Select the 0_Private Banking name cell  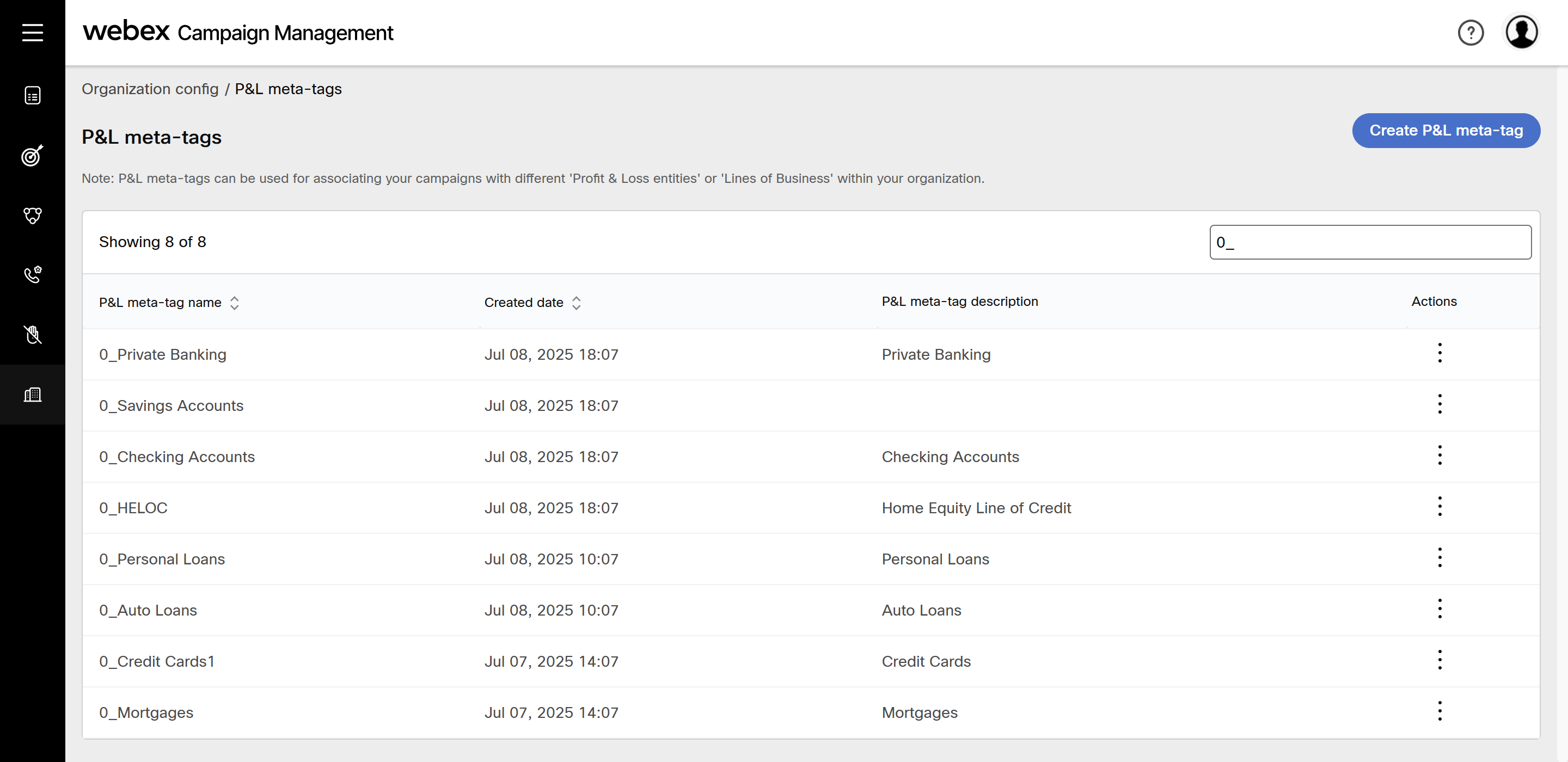[163, 354]
